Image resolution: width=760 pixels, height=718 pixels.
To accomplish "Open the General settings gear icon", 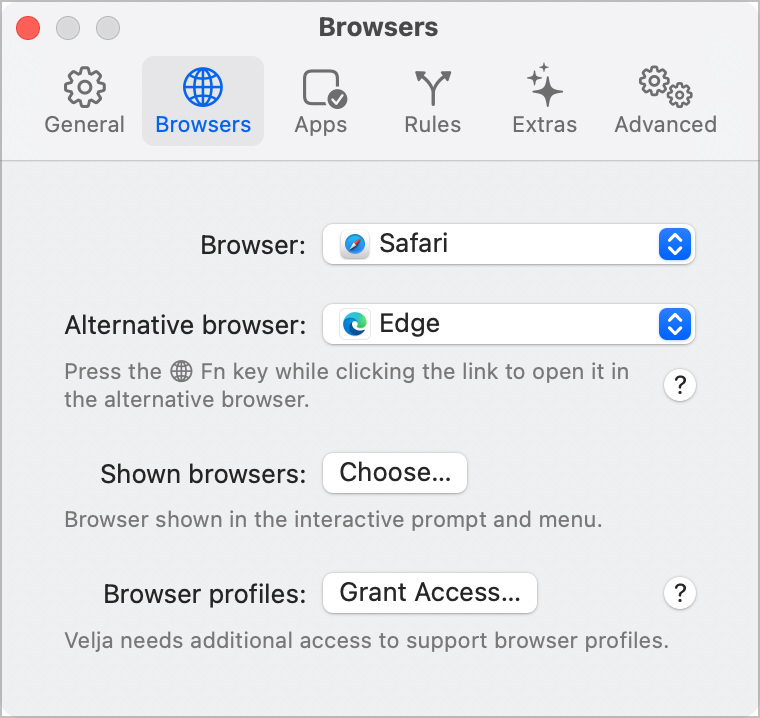I will click(84, 88).
